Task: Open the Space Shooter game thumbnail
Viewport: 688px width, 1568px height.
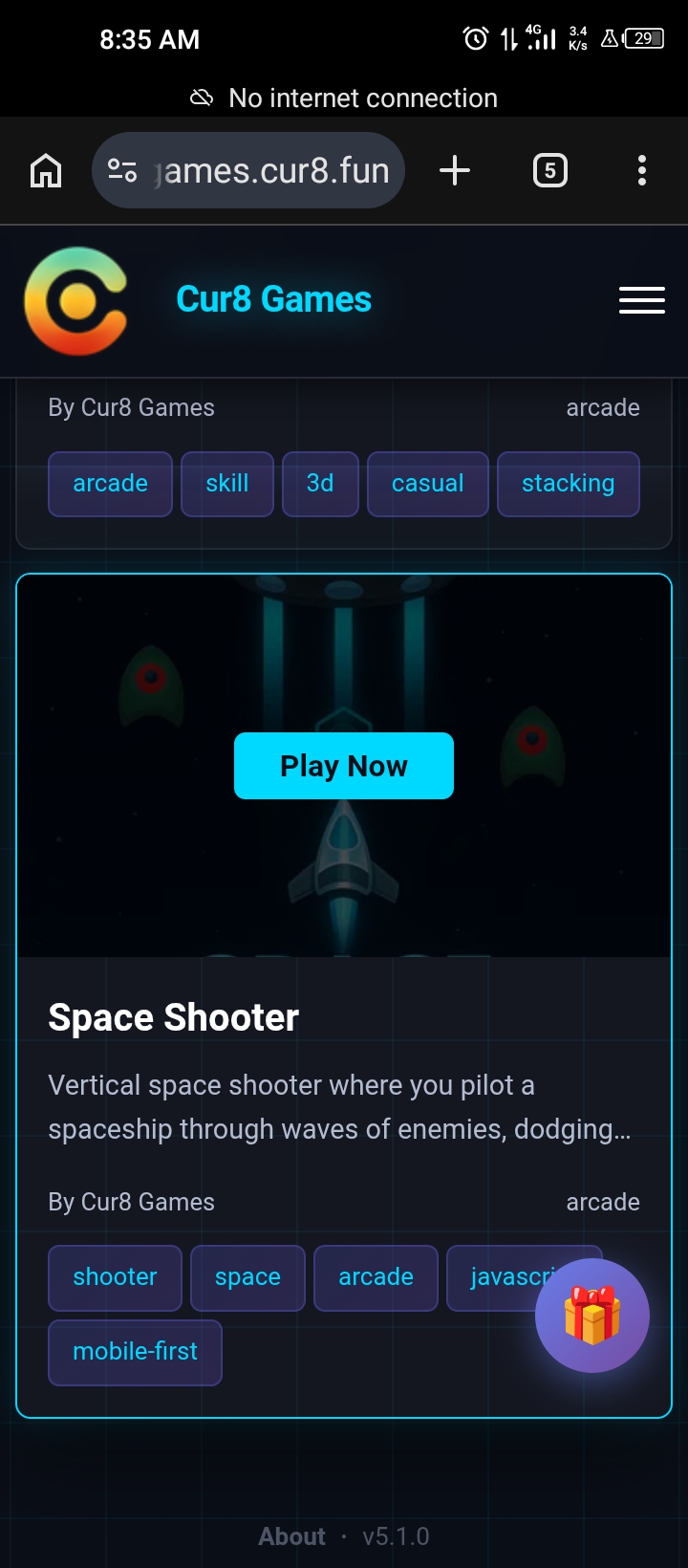Action: click(x=344, y=766)
